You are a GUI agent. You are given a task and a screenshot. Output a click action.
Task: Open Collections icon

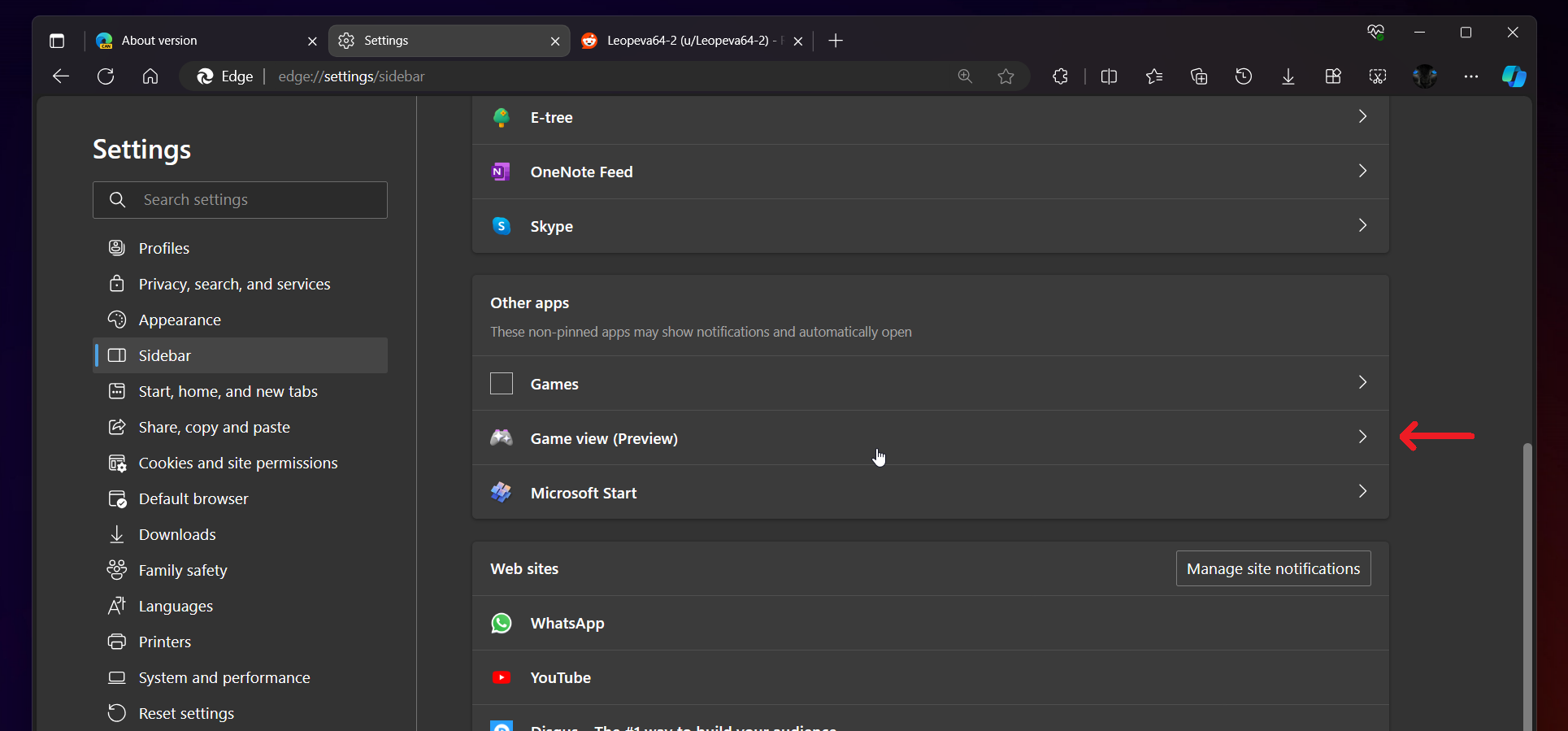pos(1199,76)
